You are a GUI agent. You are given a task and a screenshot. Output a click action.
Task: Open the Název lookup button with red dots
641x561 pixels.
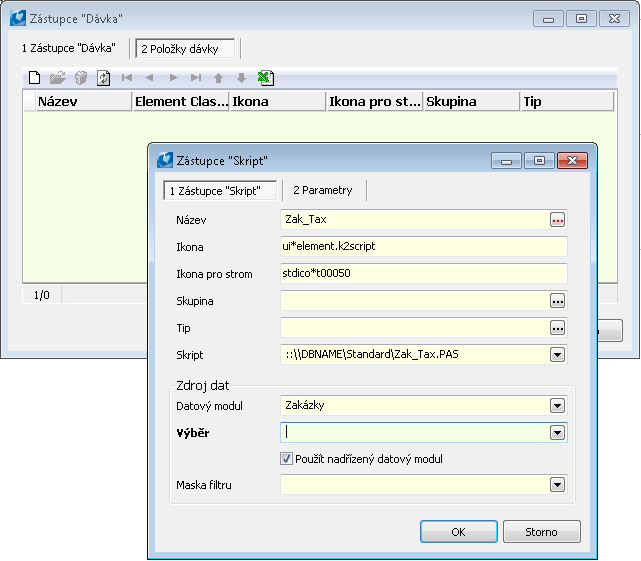(x=557, y=220)
